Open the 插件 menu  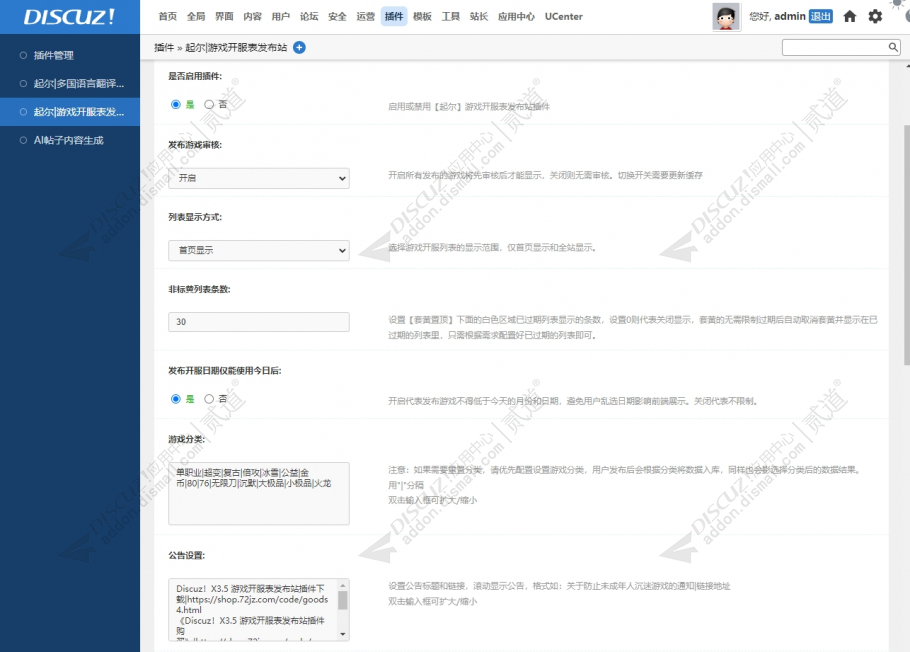(x=393, y=16)
